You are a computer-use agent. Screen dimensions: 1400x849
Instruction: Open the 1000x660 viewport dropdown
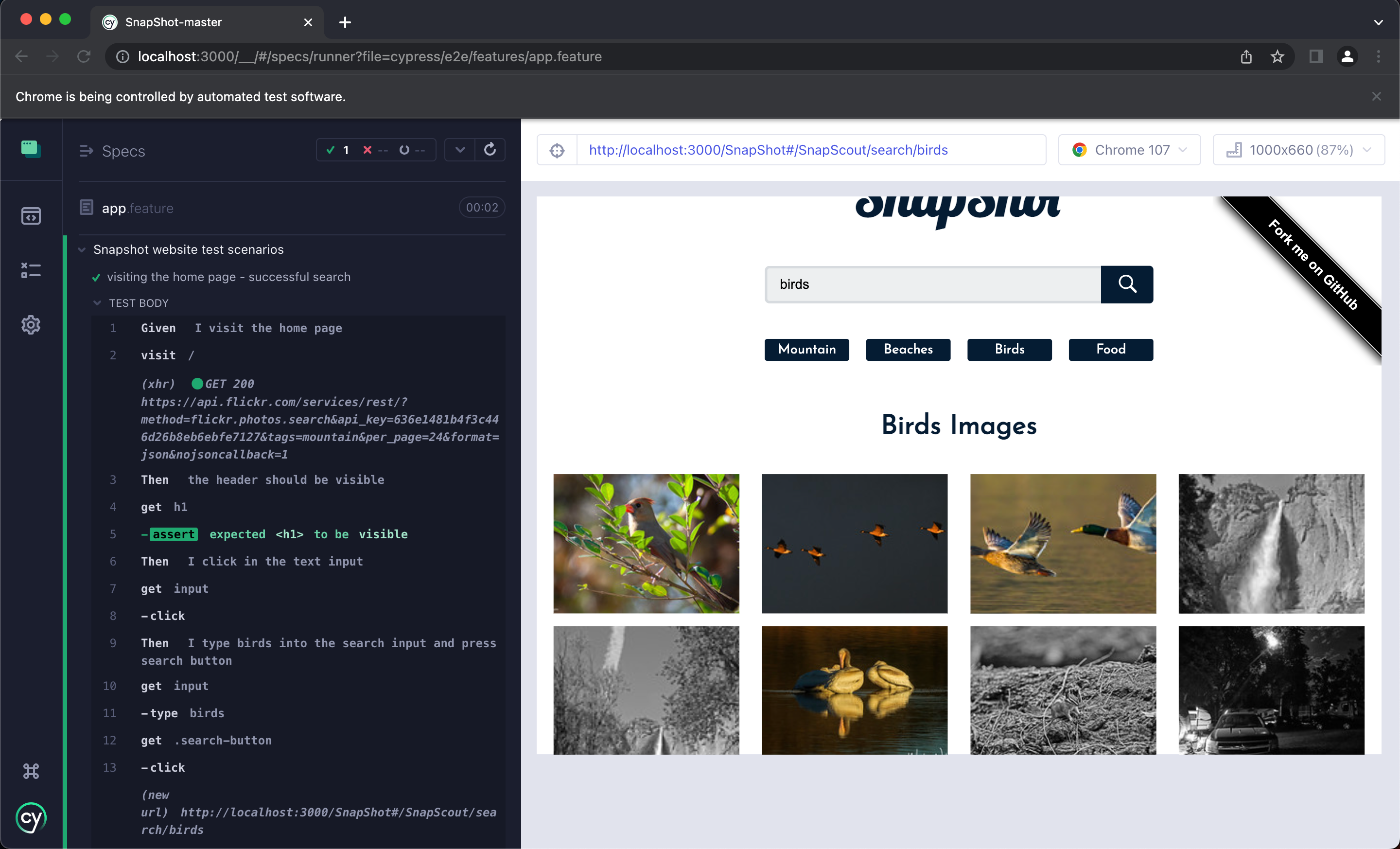coord(1298,149)
